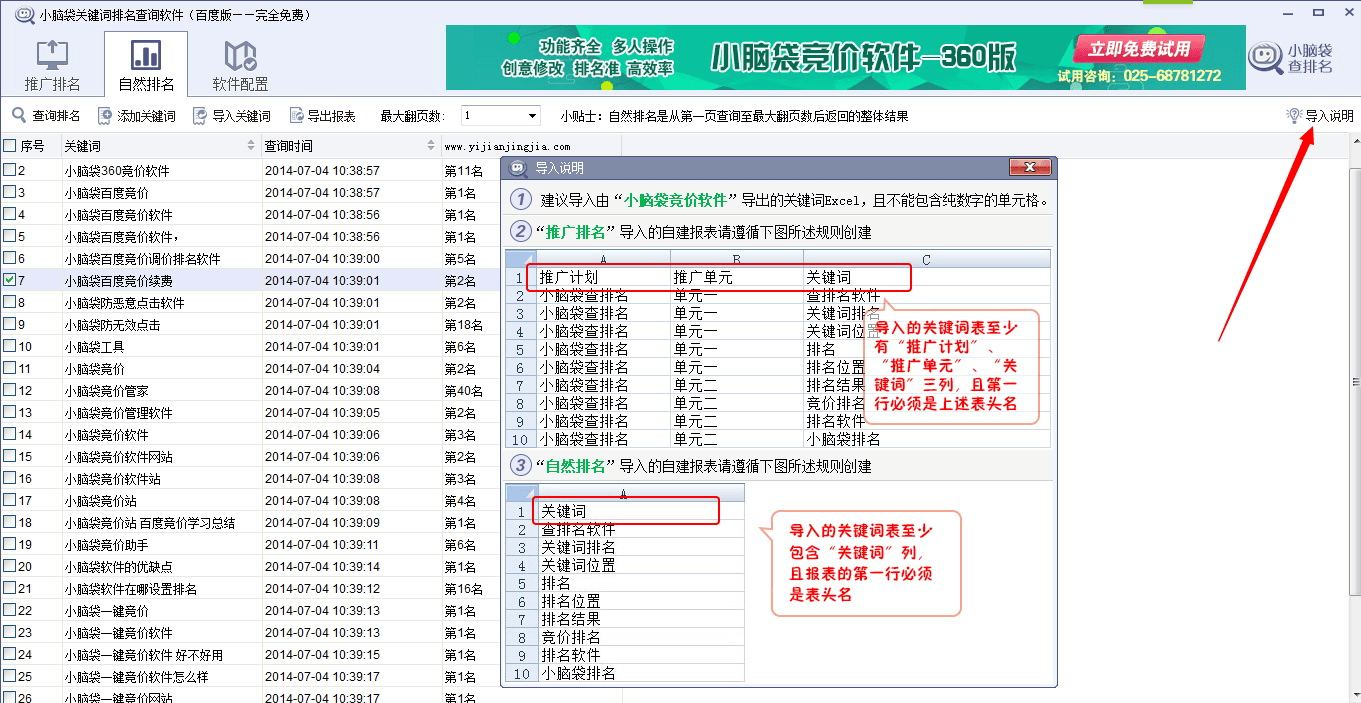Viewport: 1361px width, 703px height.
Task: Click the 推广排名 monitor icon
Action: point(52,55)
